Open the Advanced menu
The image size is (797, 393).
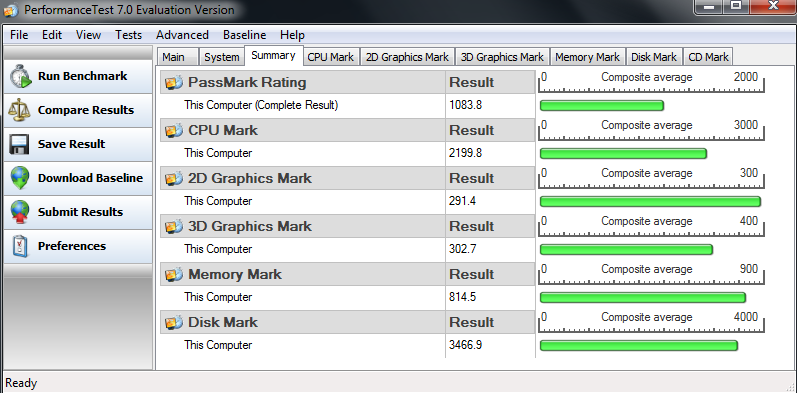pos(182,35)
